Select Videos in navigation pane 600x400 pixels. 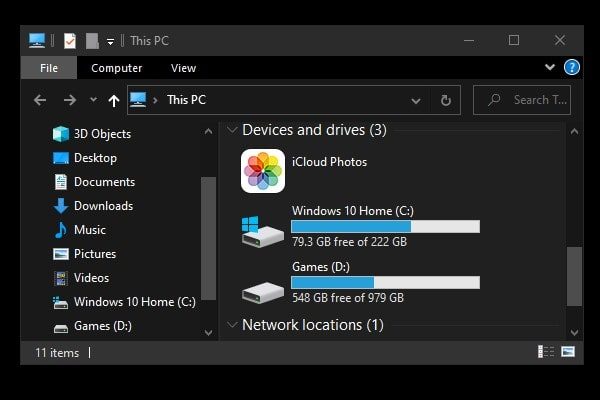(x=81, y=278)
